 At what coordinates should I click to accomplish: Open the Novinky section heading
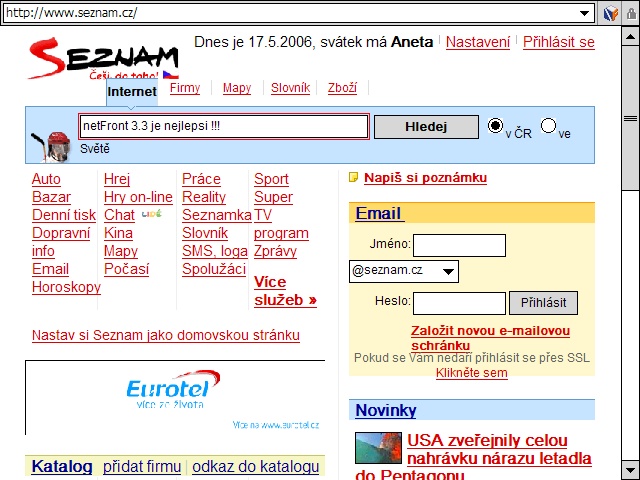[x=386, y=410]
